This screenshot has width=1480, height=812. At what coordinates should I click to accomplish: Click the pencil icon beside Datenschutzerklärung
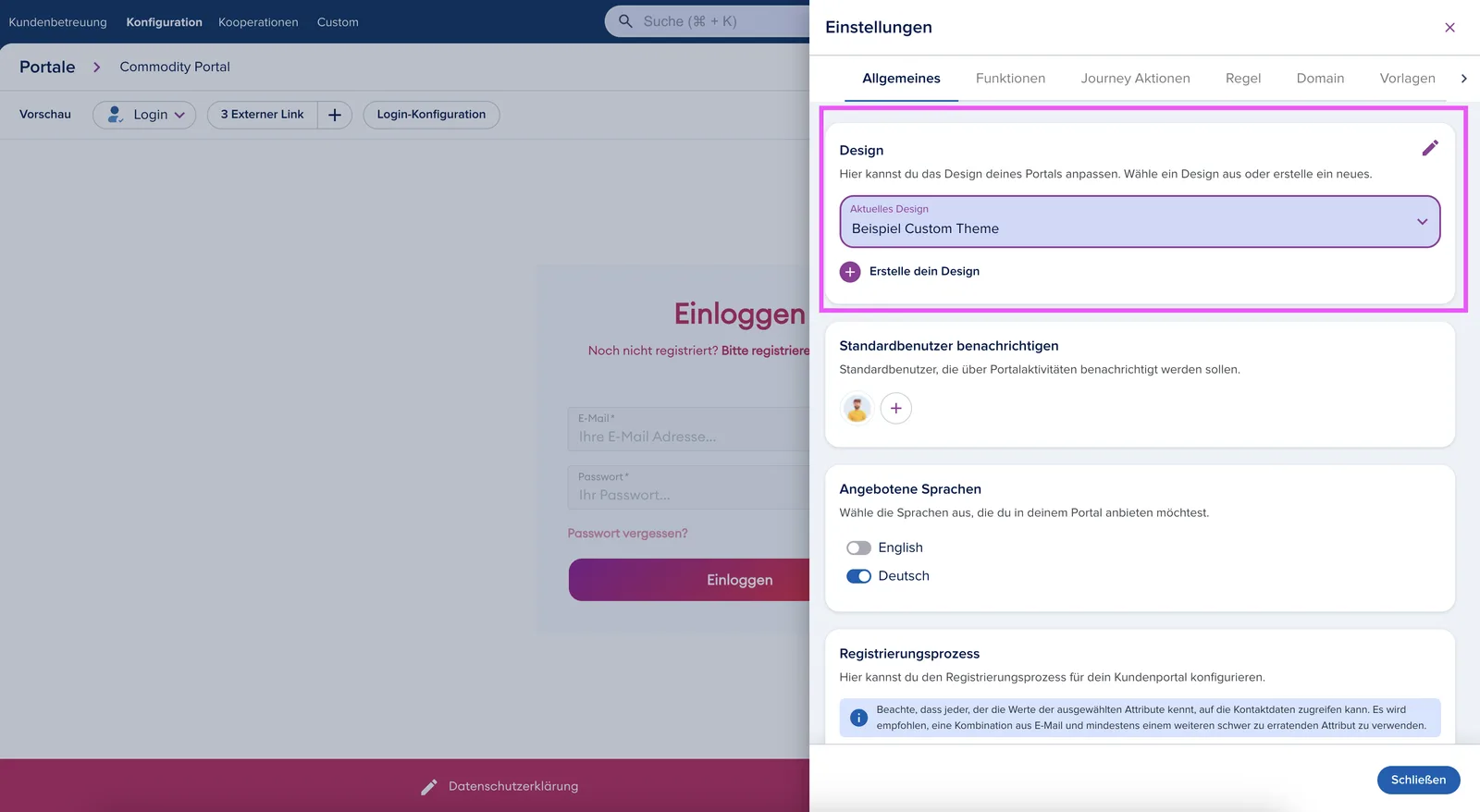(x=429, y=787)
